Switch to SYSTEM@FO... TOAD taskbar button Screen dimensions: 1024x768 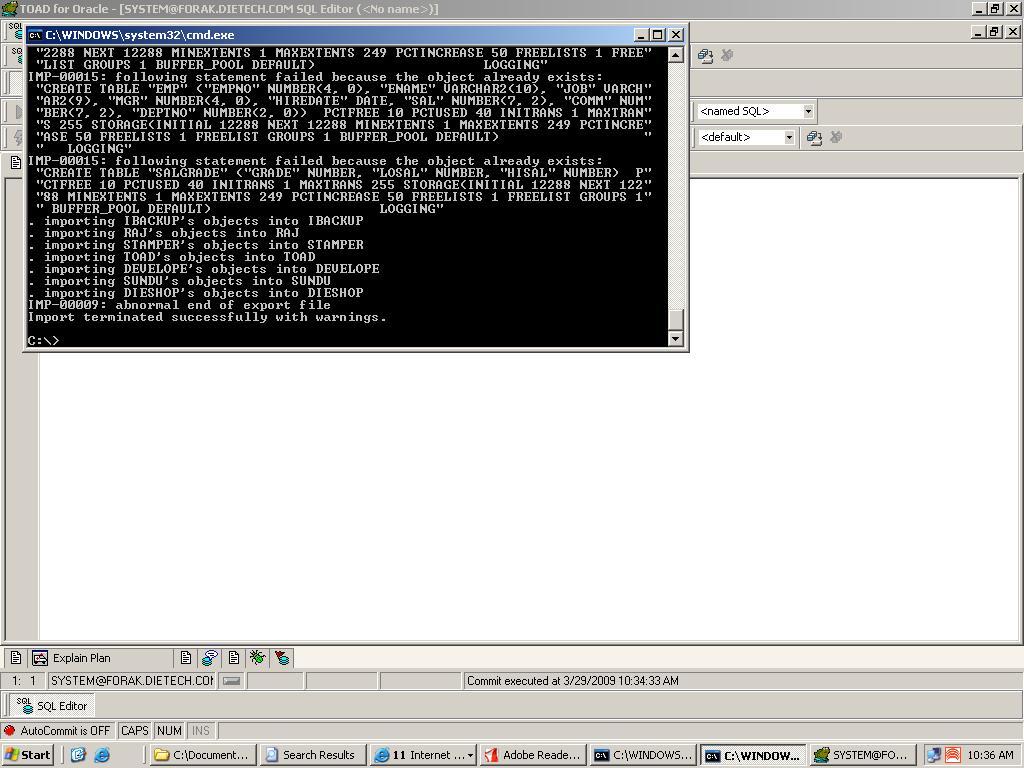[x=863, y=755]
